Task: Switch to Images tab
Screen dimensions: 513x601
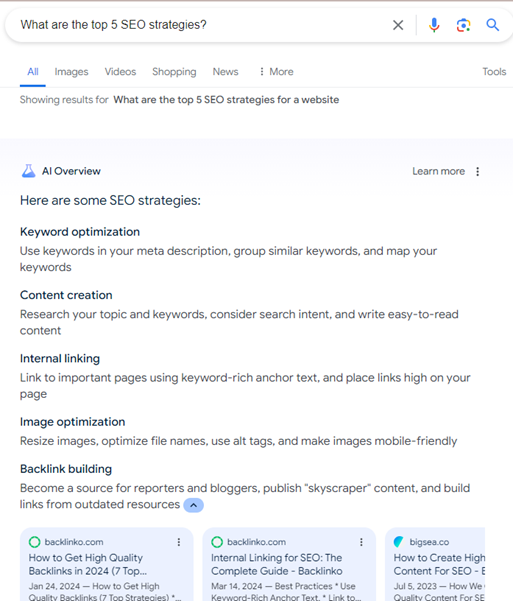Action: [71, 72]
